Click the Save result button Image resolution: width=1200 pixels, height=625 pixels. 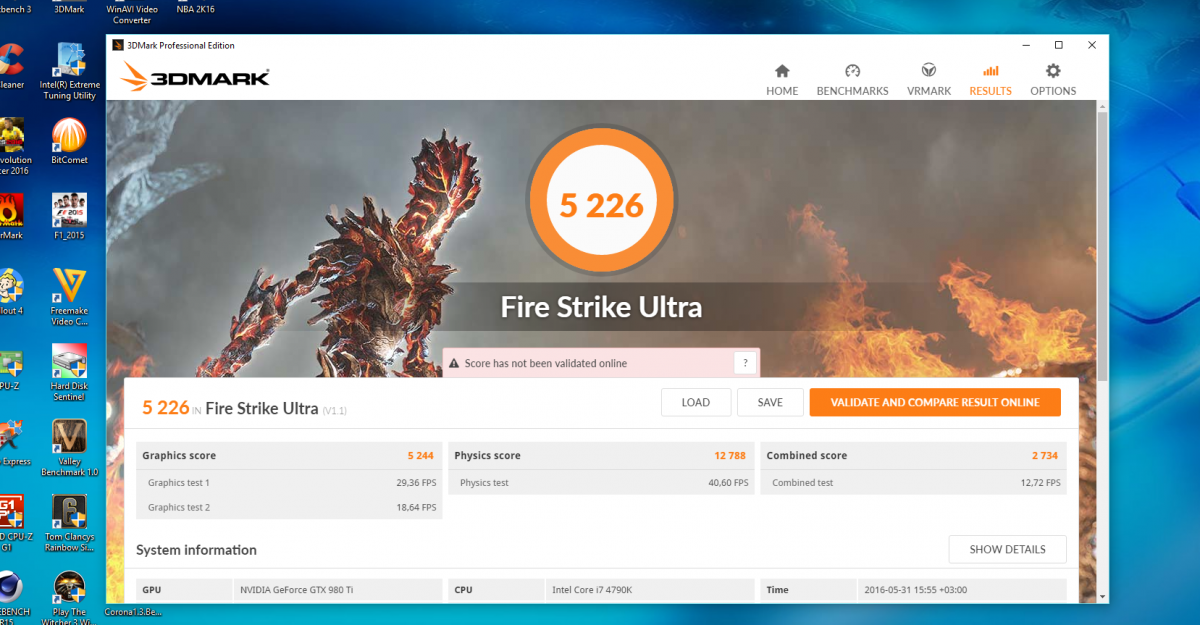(x=770, y=402)
